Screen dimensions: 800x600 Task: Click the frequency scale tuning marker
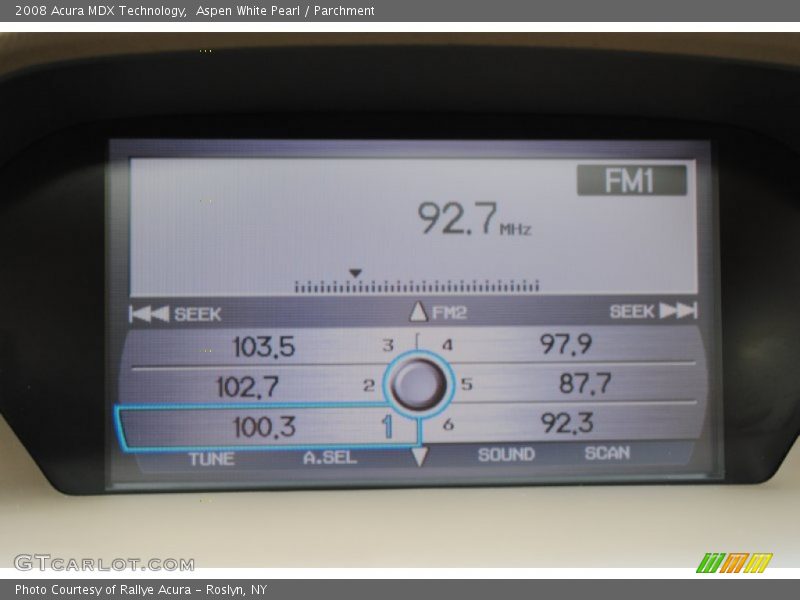(355, 273)
